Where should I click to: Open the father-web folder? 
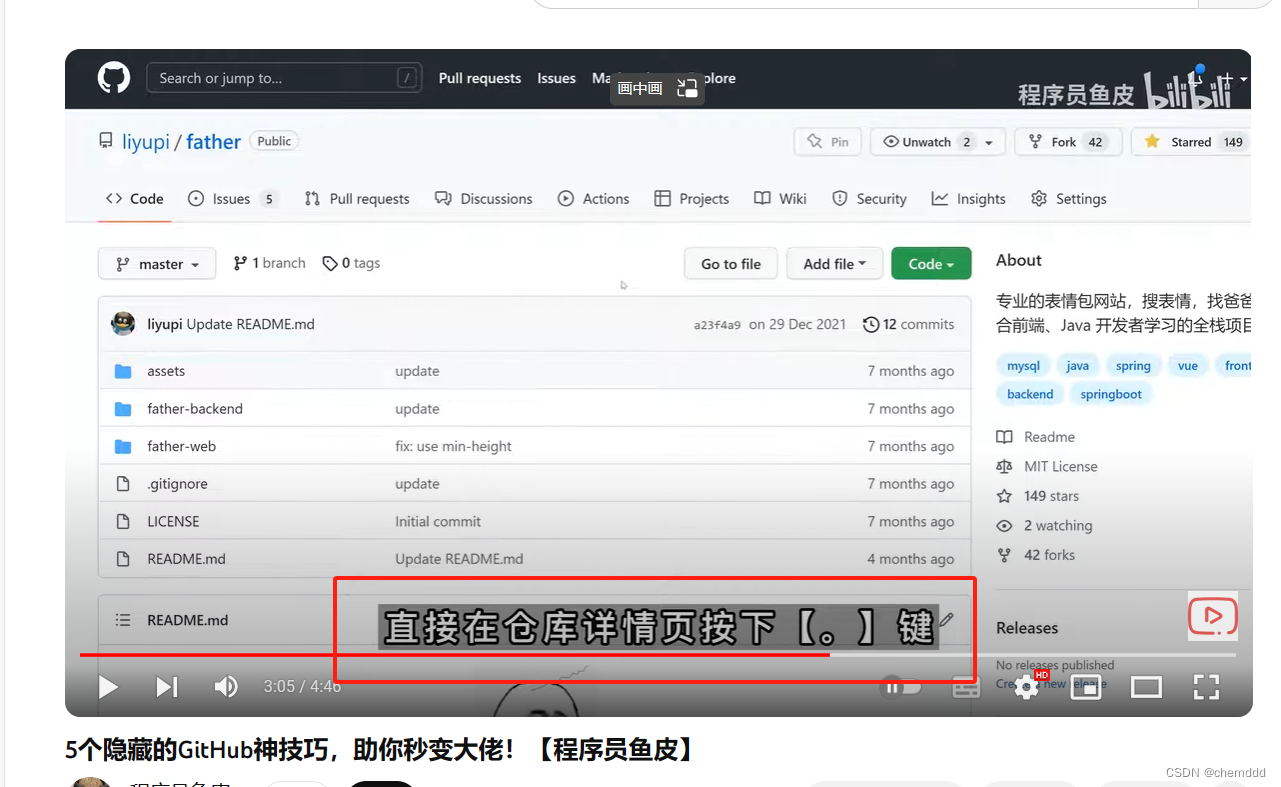[181, 446]
